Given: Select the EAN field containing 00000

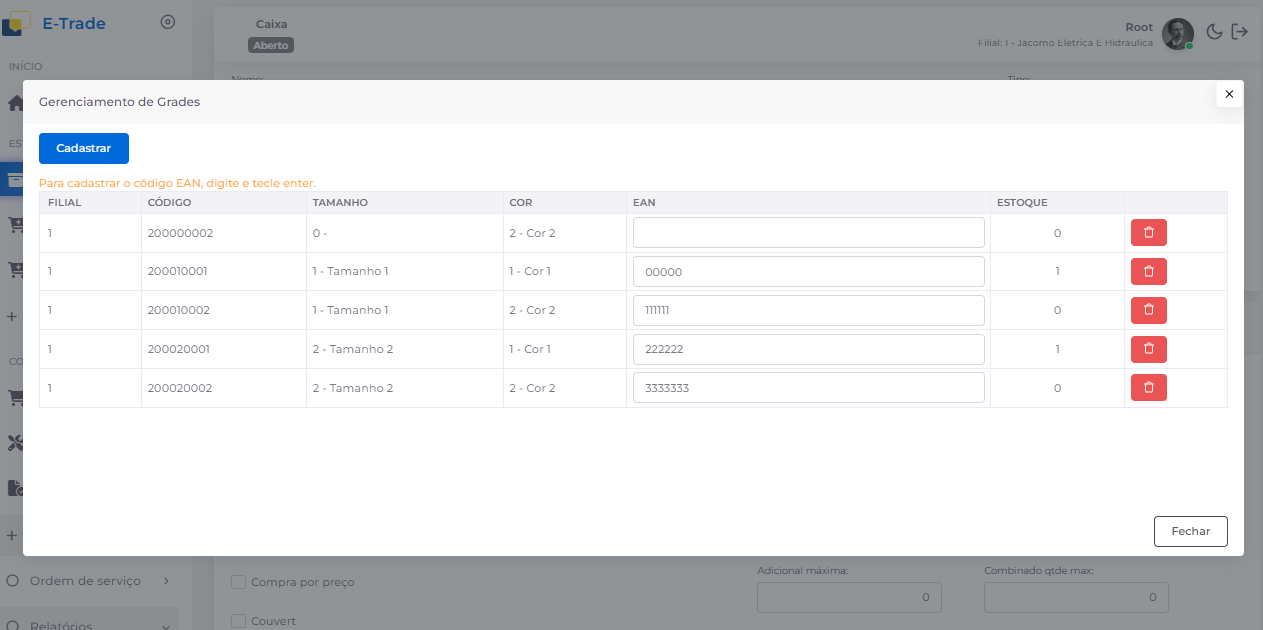Looking at the screenshot, I should click(808, 272).
